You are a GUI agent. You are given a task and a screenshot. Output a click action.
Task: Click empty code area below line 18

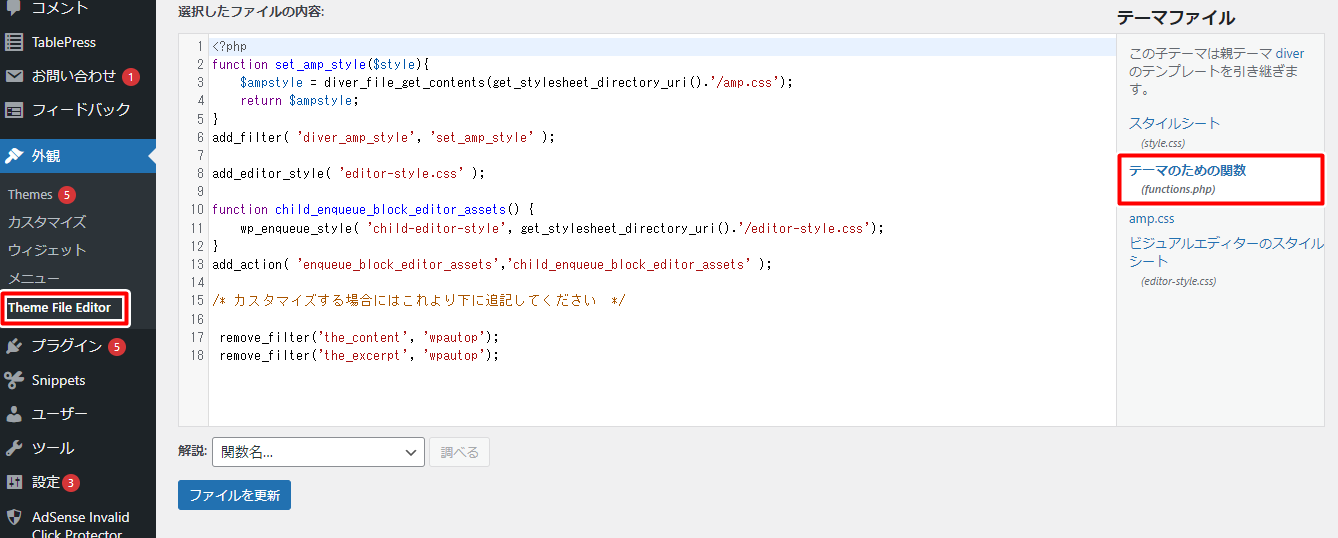coord(660,395)
